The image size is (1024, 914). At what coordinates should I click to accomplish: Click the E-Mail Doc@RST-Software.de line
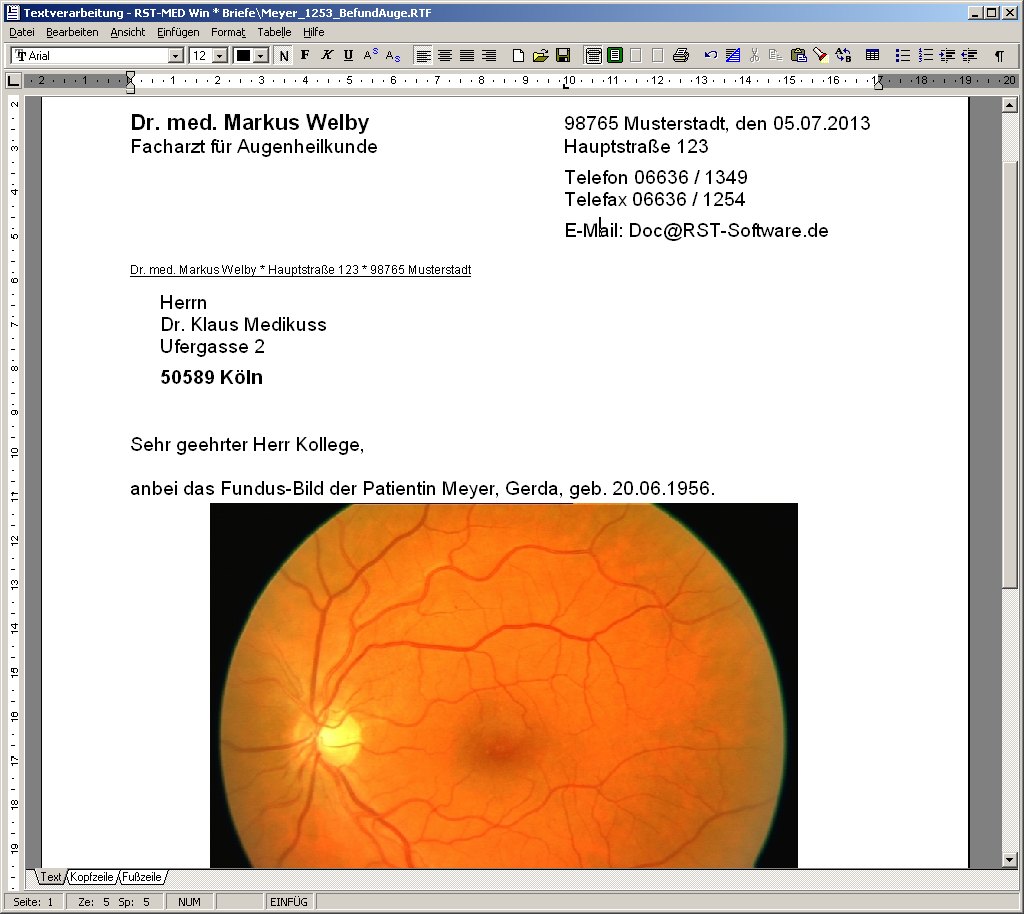pos(696,230)
